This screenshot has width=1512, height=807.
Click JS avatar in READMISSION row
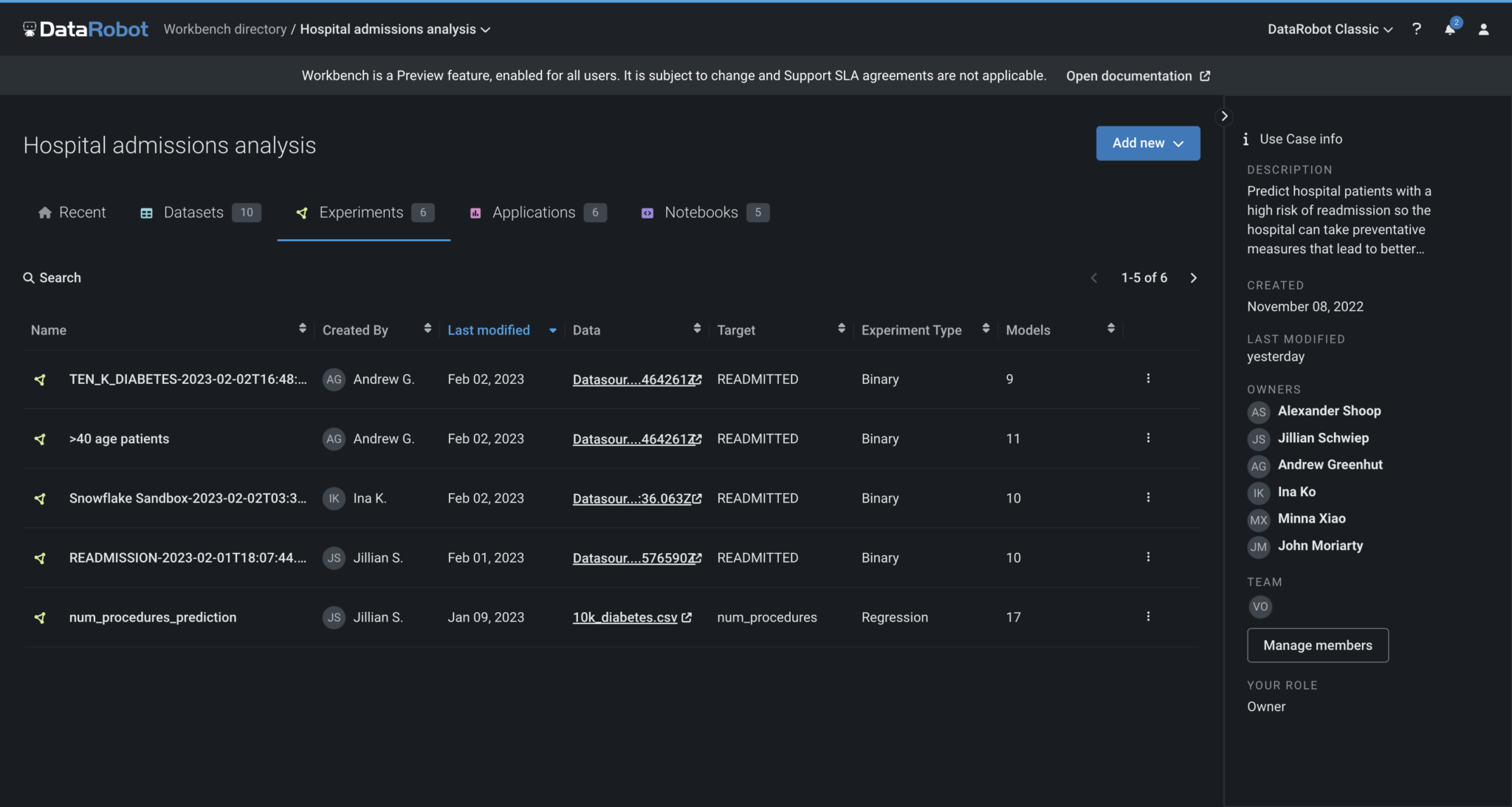click(334, 558)
